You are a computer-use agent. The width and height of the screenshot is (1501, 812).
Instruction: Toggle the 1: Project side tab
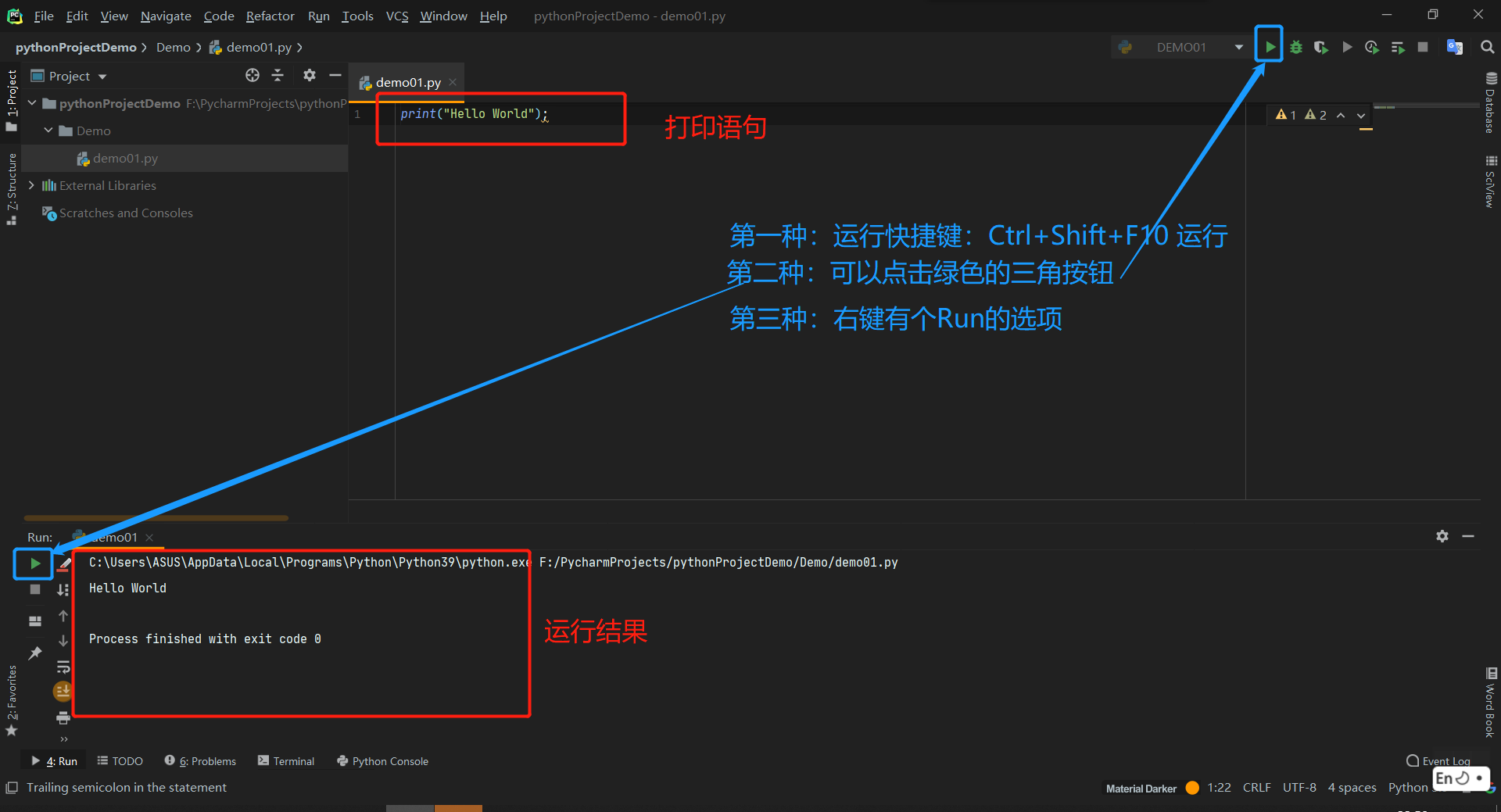[12, 101]
